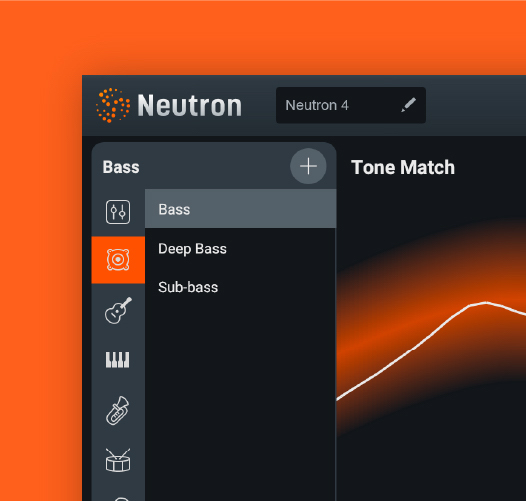Open the drums instrument category
Viewport: 526px width, 501px height.
[118, 460]
